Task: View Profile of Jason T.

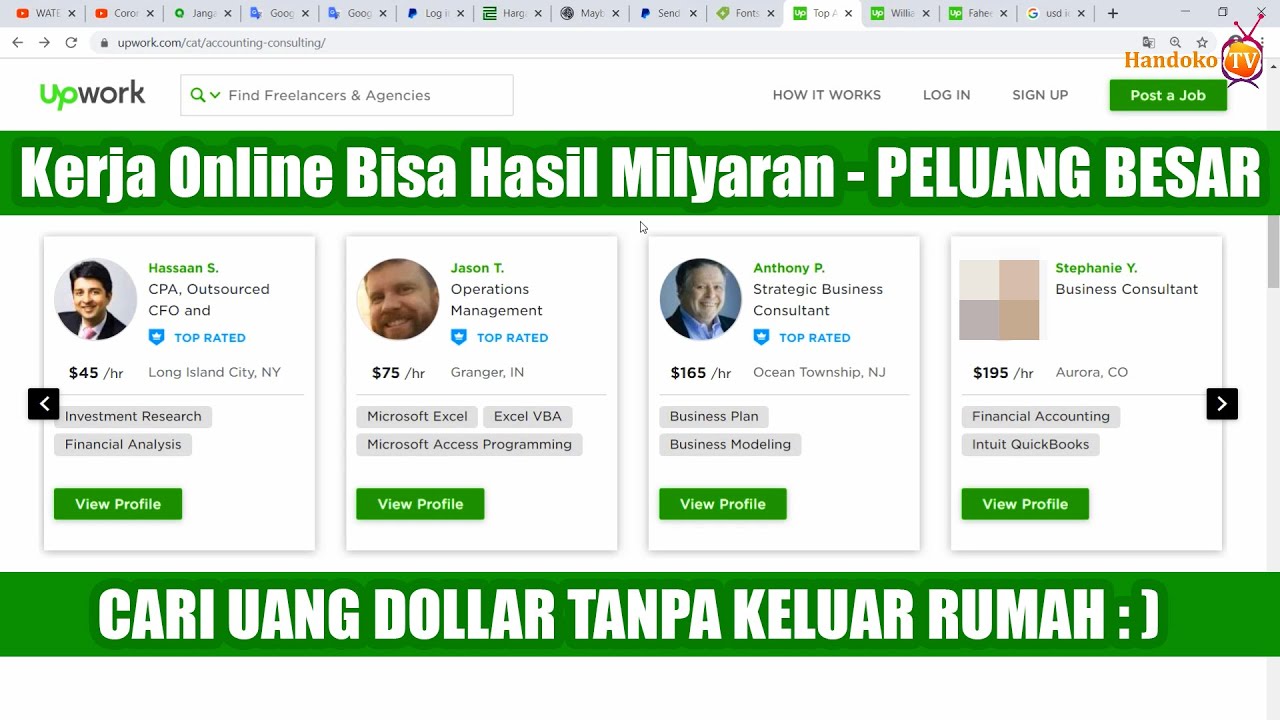Action: (420, 504)
